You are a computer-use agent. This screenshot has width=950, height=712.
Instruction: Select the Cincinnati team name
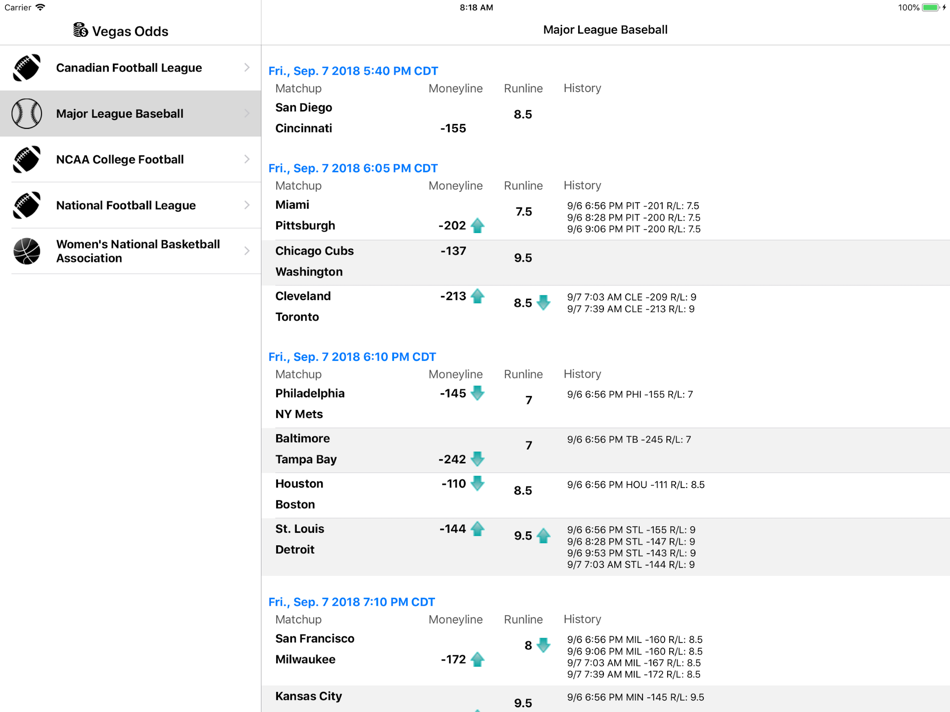304,128
